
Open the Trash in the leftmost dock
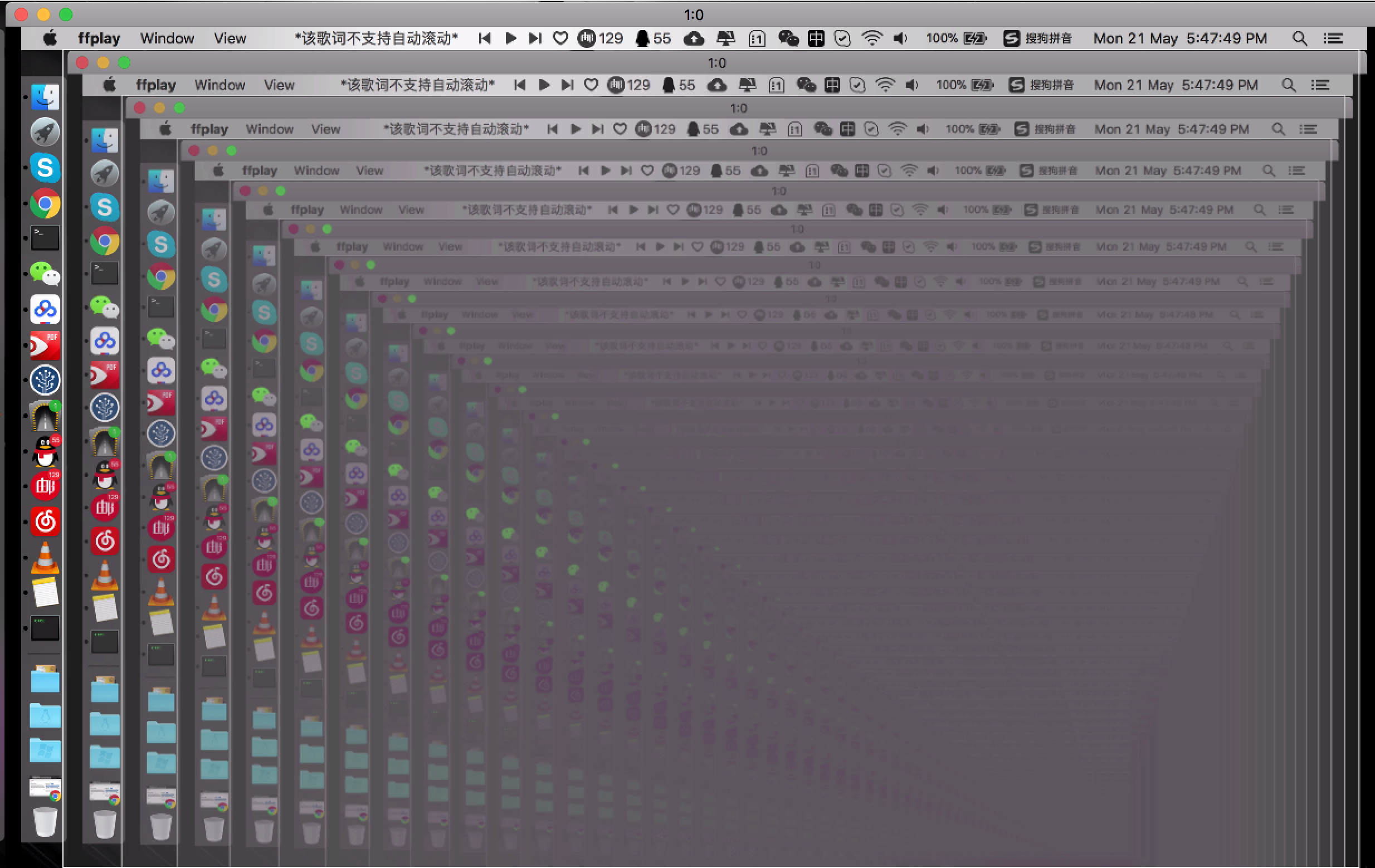pos(45,822)
